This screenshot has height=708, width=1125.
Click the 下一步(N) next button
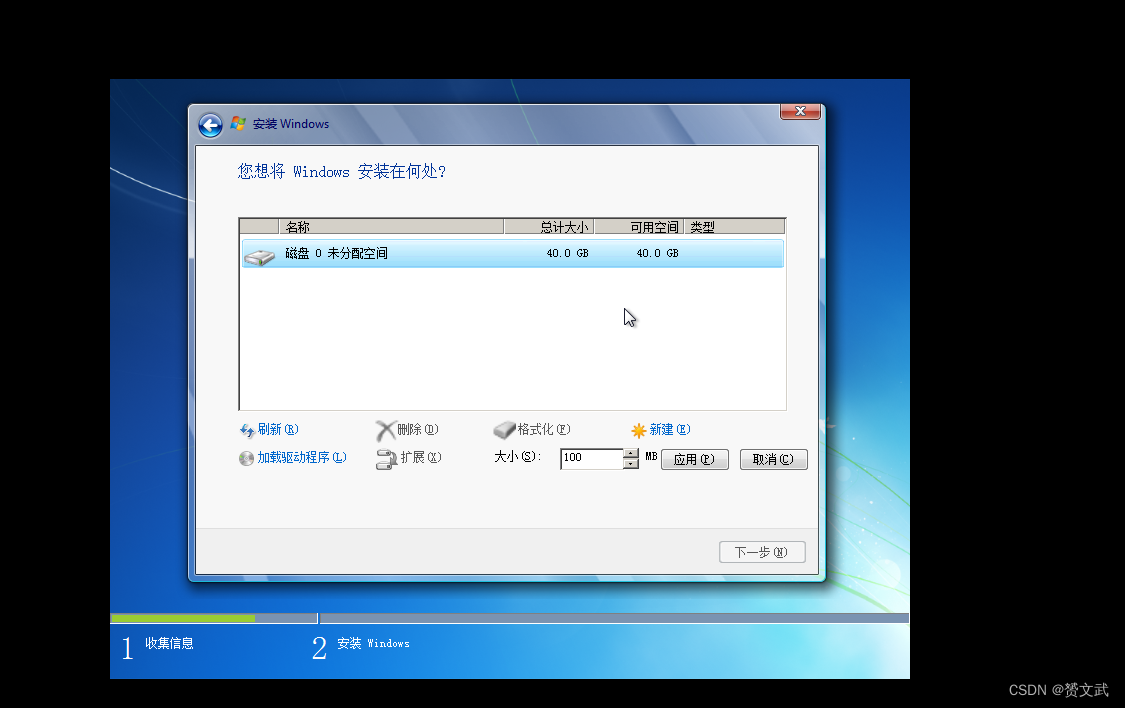click(x=762, y=552)
